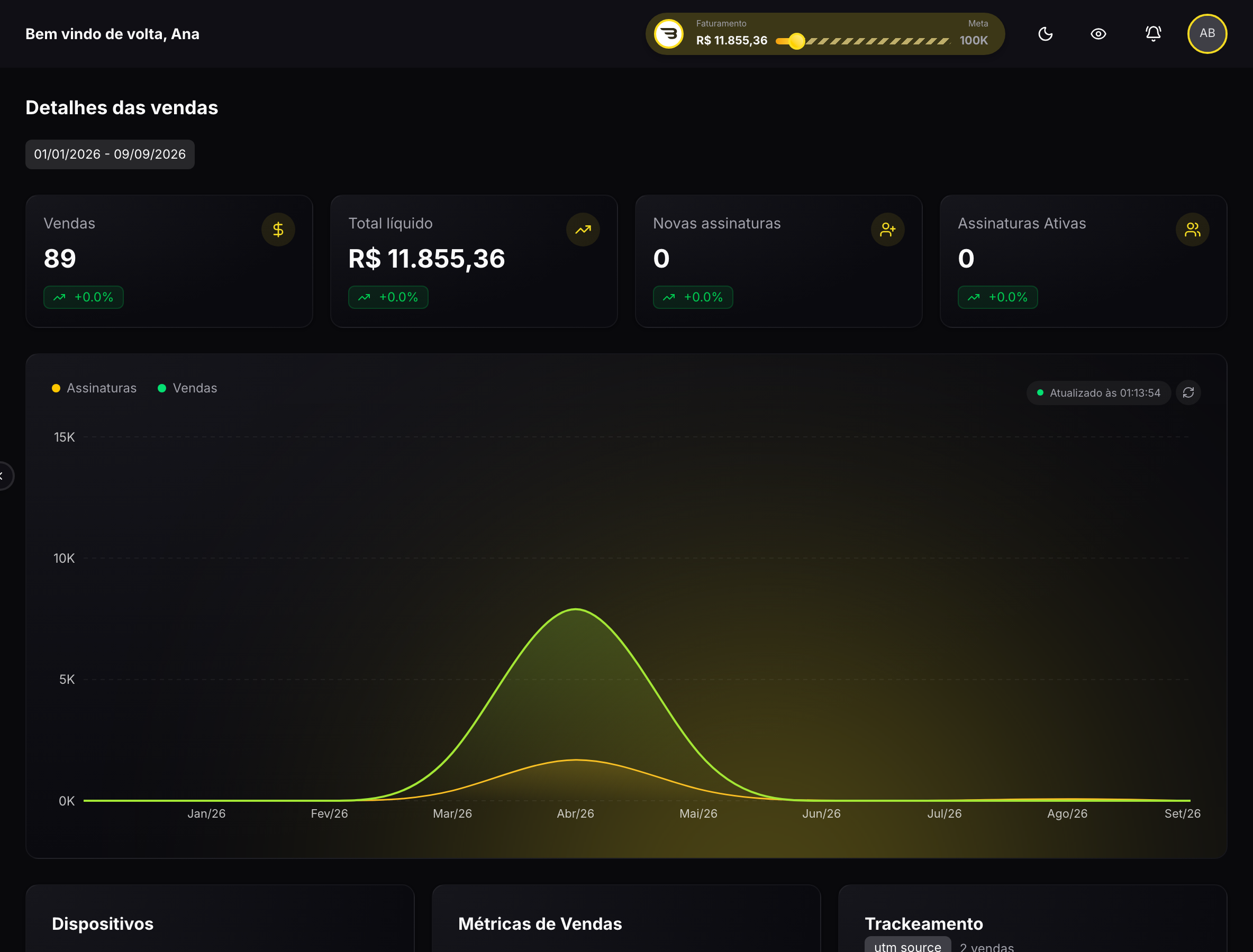This screenshot has height=952, width=1253.
Task: Refresh the chart data
Action: [1188, 392]
